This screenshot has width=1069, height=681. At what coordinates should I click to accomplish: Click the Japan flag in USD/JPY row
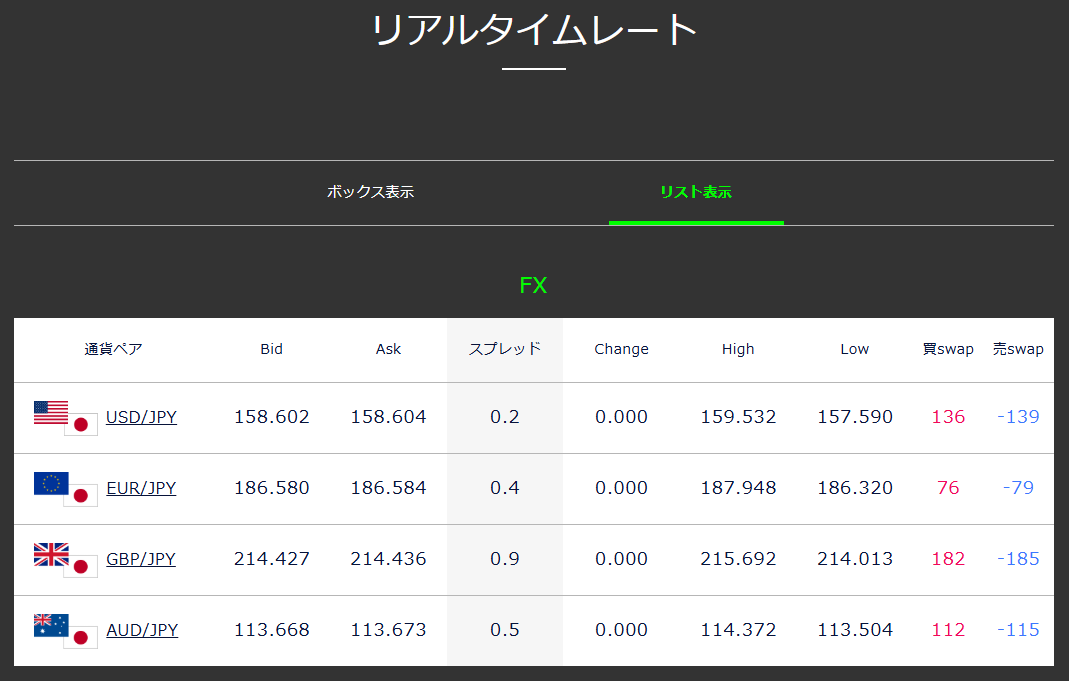click(81, 424)
